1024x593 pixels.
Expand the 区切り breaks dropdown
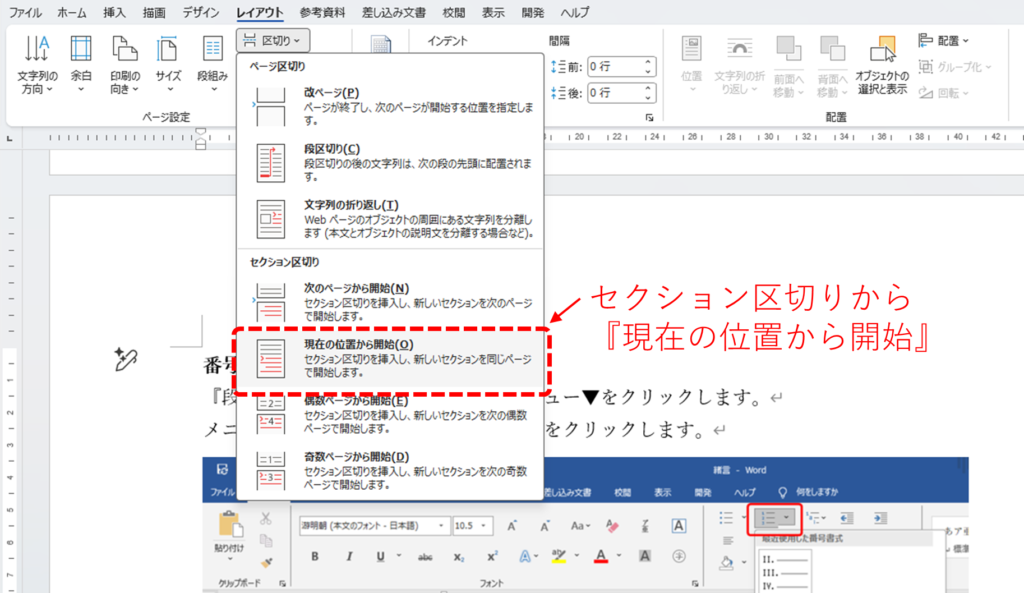pos(274,40)
